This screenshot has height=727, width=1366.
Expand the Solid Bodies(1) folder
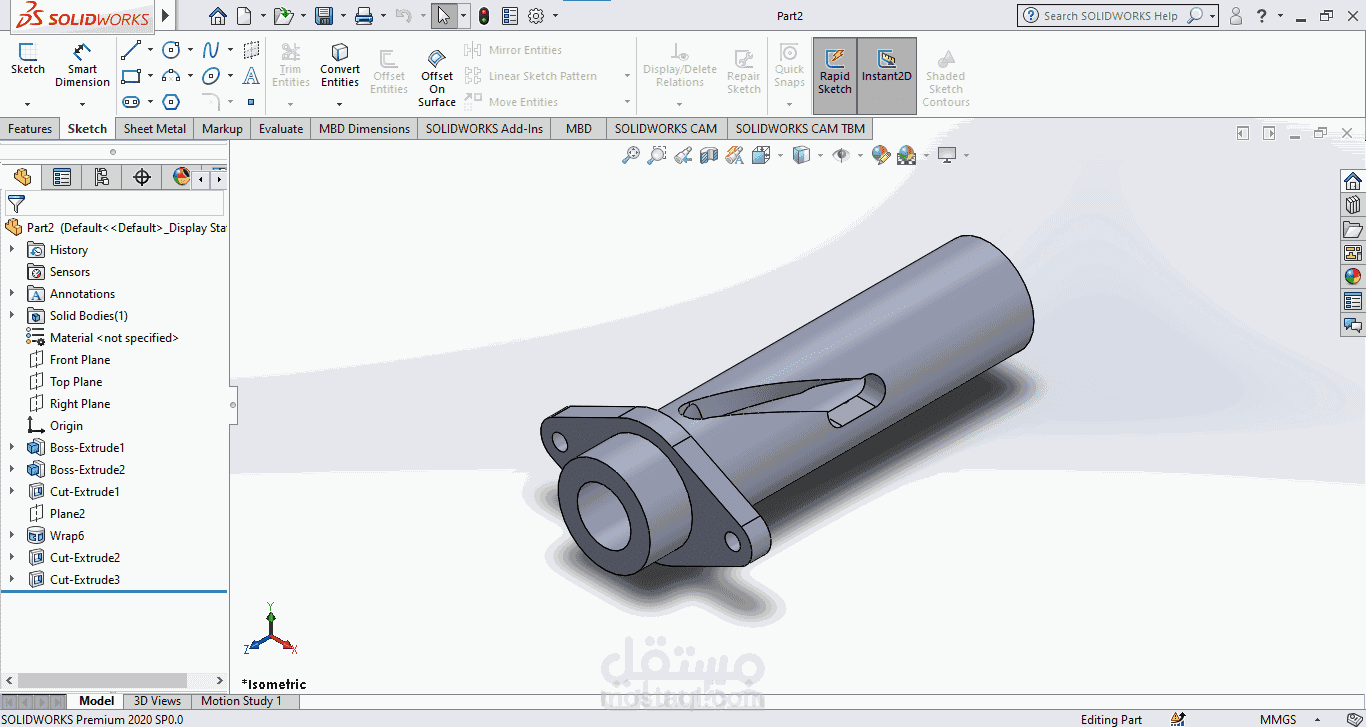pos(12,315)
